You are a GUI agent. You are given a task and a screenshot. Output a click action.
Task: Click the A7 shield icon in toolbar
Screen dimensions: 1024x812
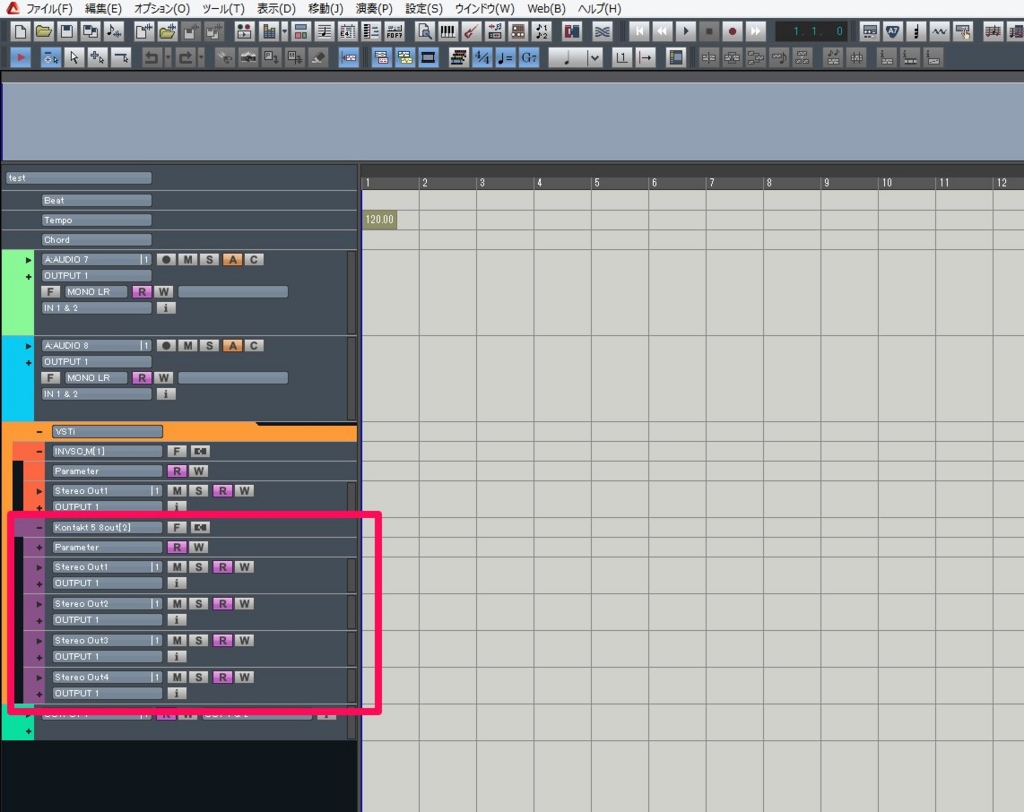point(893,32)
